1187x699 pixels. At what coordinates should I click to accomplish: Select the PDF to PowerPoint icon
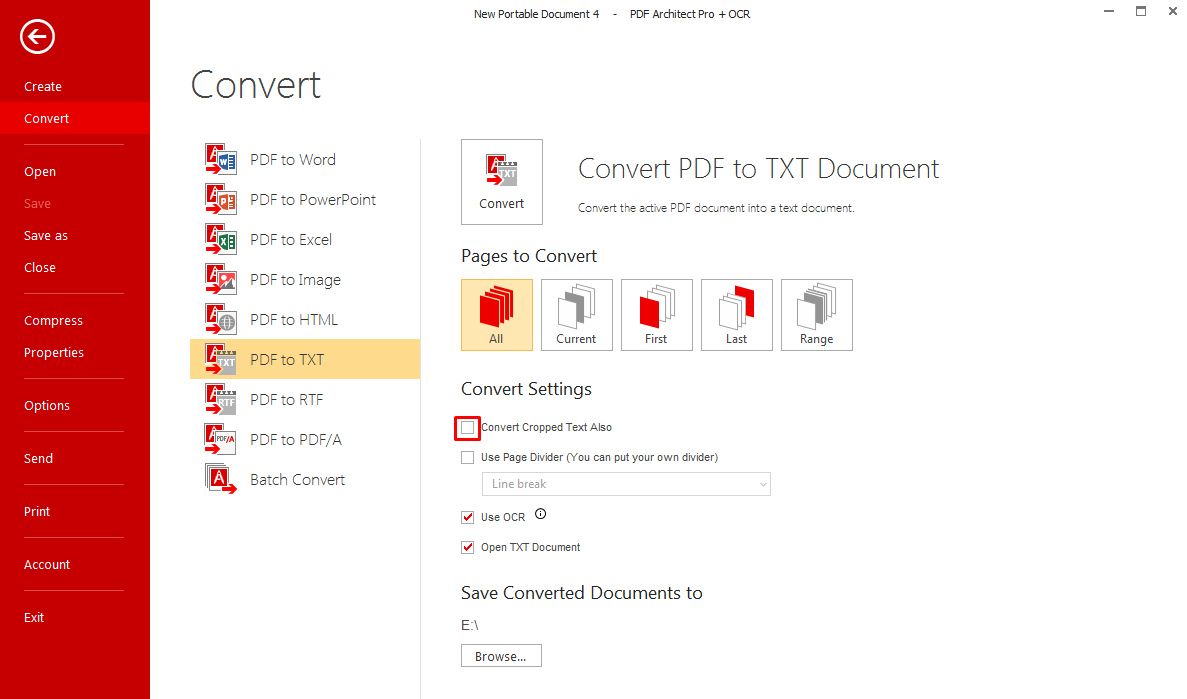click(221, 200)
